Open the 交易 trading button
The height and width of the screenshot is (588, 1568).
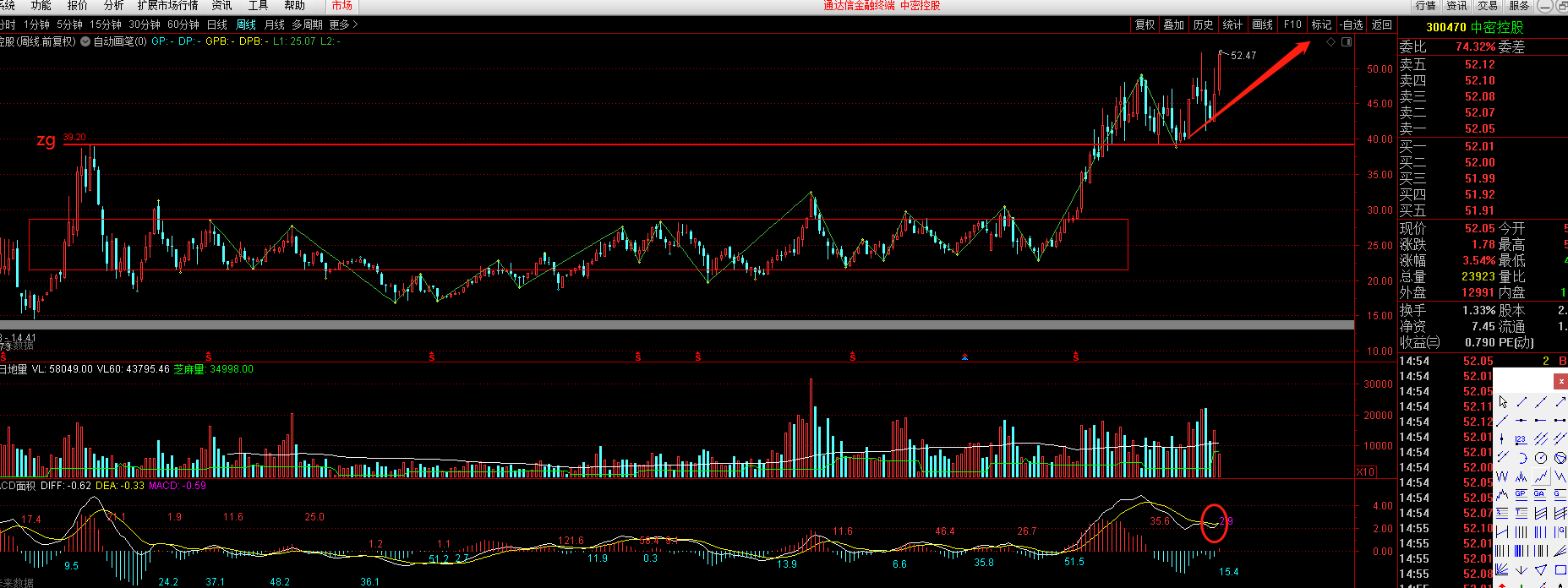[1488, 6]
